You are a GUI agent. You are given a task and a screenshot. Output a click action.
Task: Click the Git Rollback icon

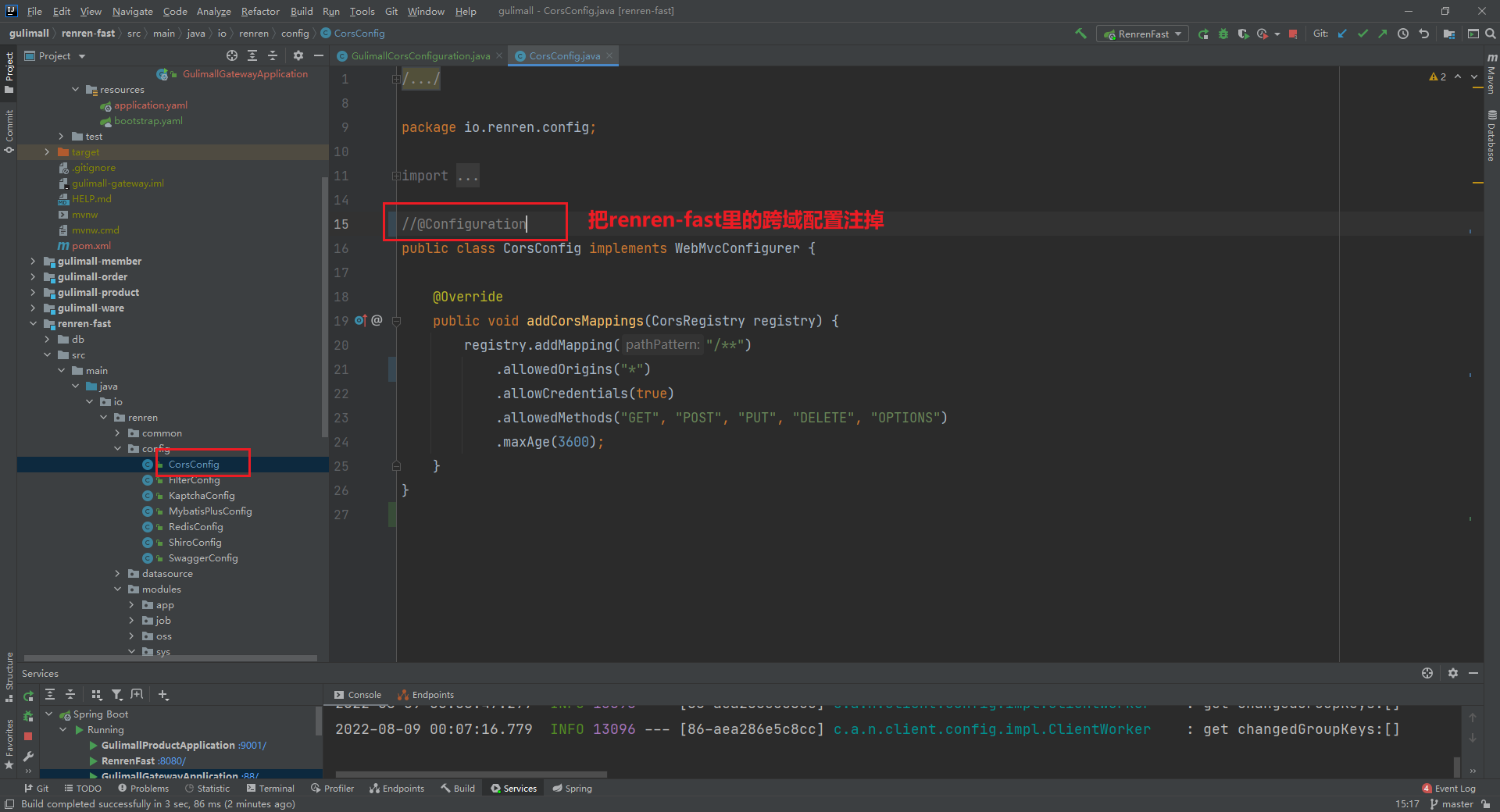click(x=1423, y=34)
